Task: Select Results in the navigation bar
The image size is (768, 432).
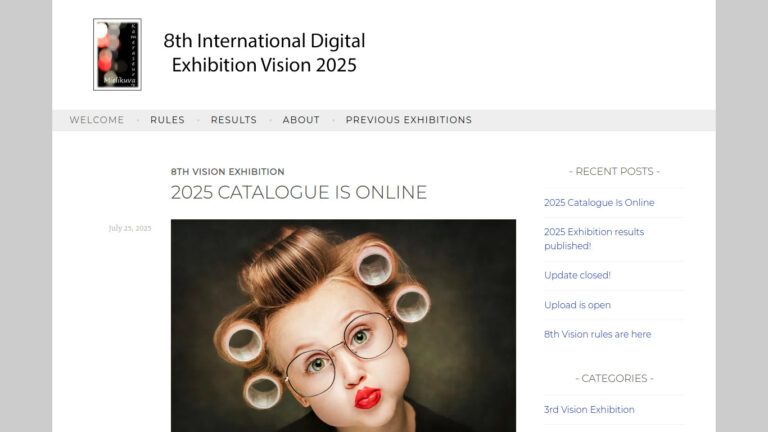Action: [x=233, y=120]
